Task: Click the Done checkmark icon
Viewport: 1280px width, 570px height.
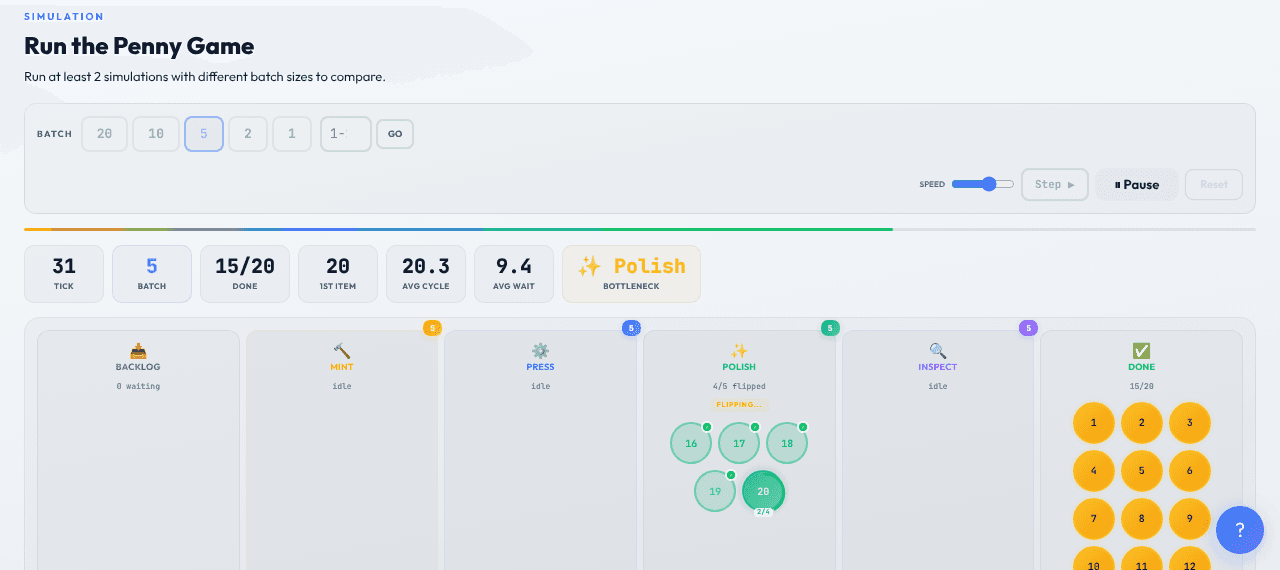Action: pyautogui.click(x=1141, y=351)
